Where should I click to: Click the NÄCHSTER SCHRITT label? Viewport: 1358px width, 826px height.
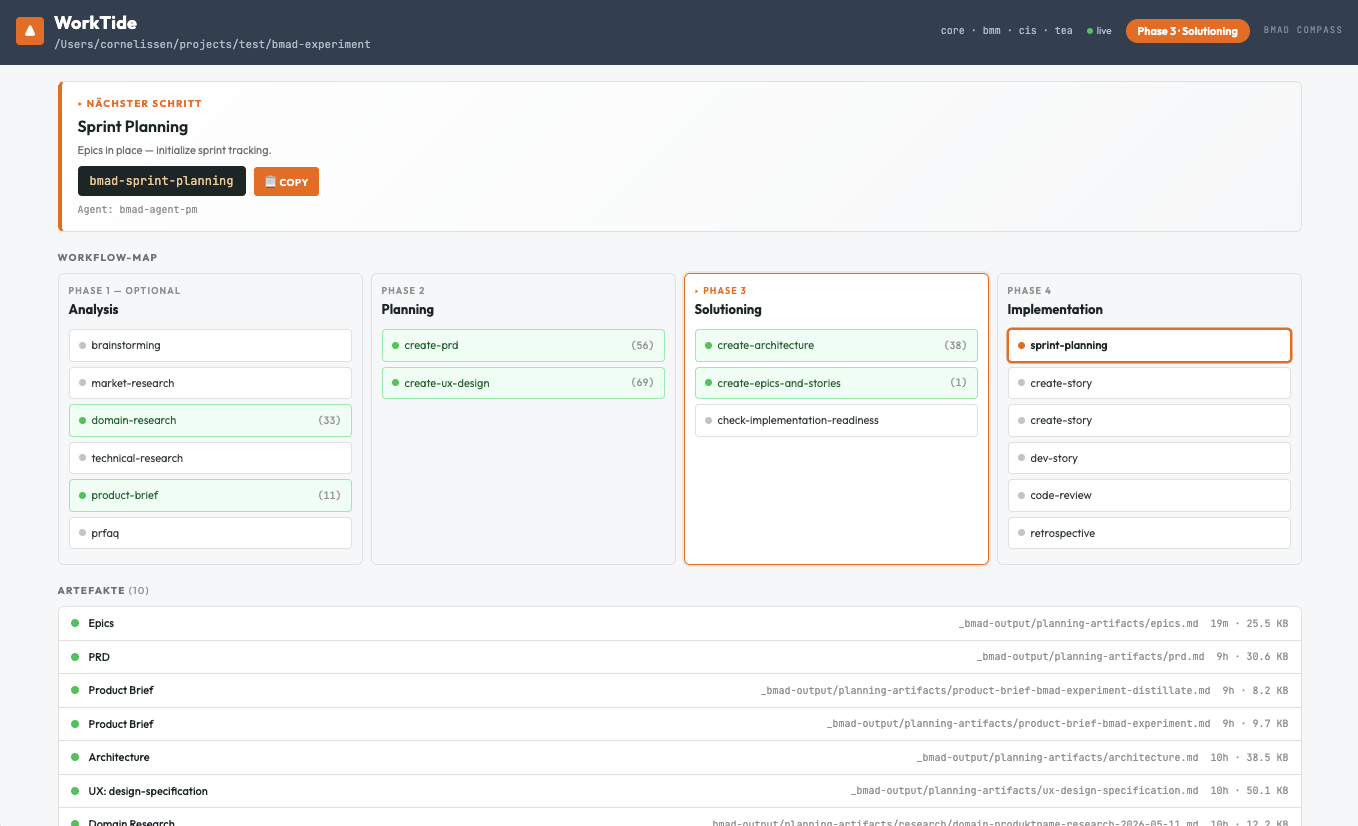(140, 104)
